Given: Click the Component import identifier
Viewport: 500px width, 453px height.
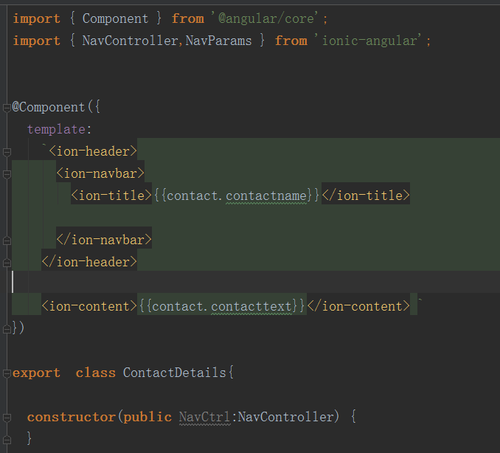Looking at the screenshot, I should [x=115, y=19].
